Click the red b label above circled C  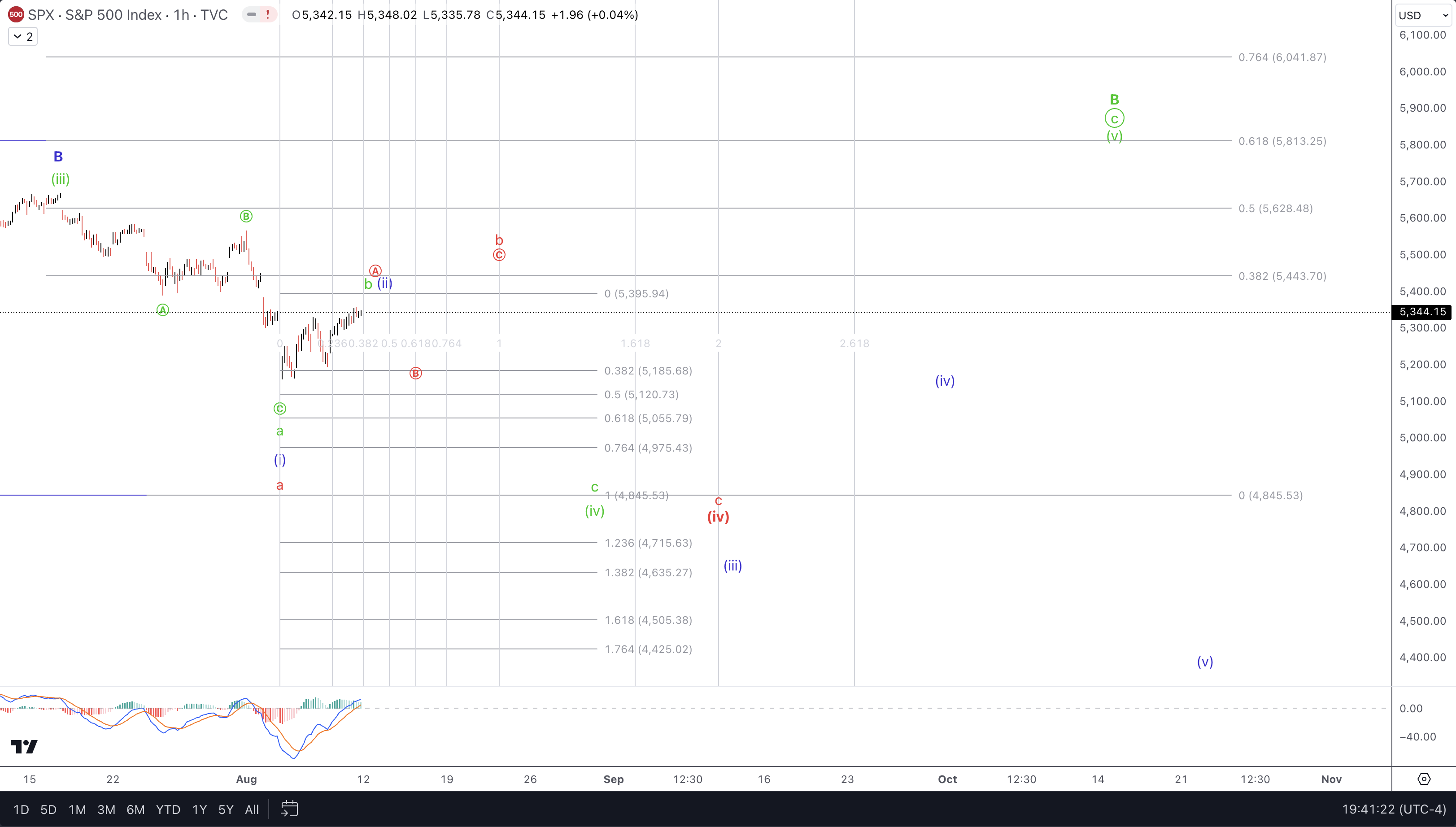point(499,240)
